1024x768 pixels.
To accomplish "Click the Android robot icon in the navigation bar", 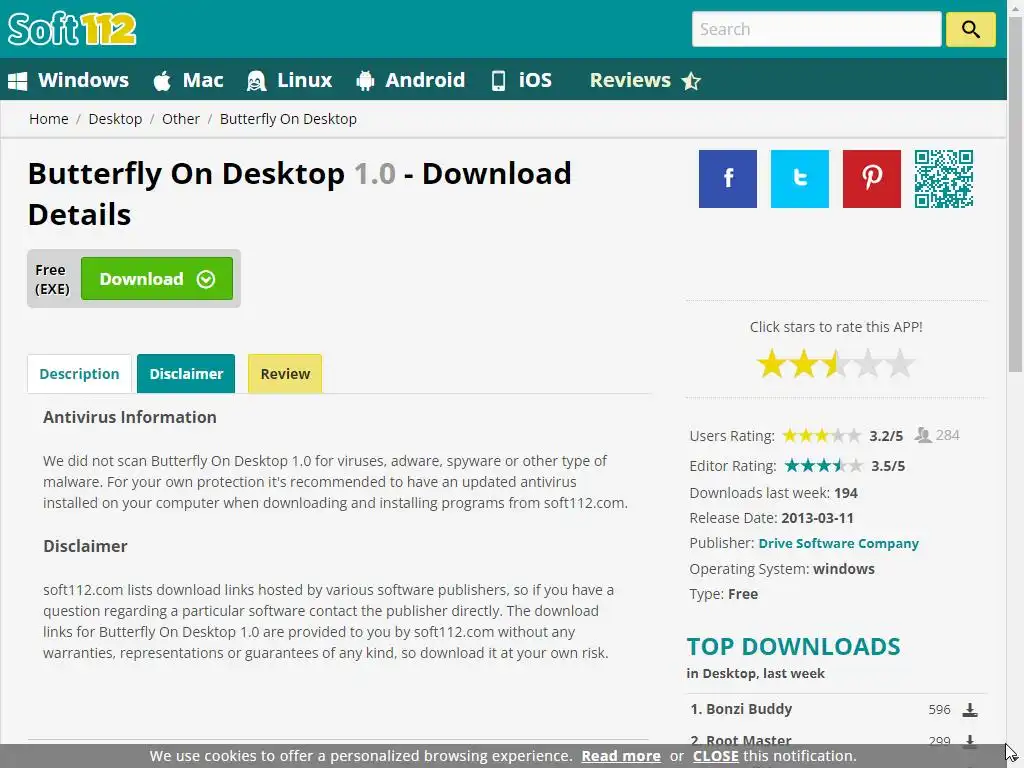I will [365, 81].
